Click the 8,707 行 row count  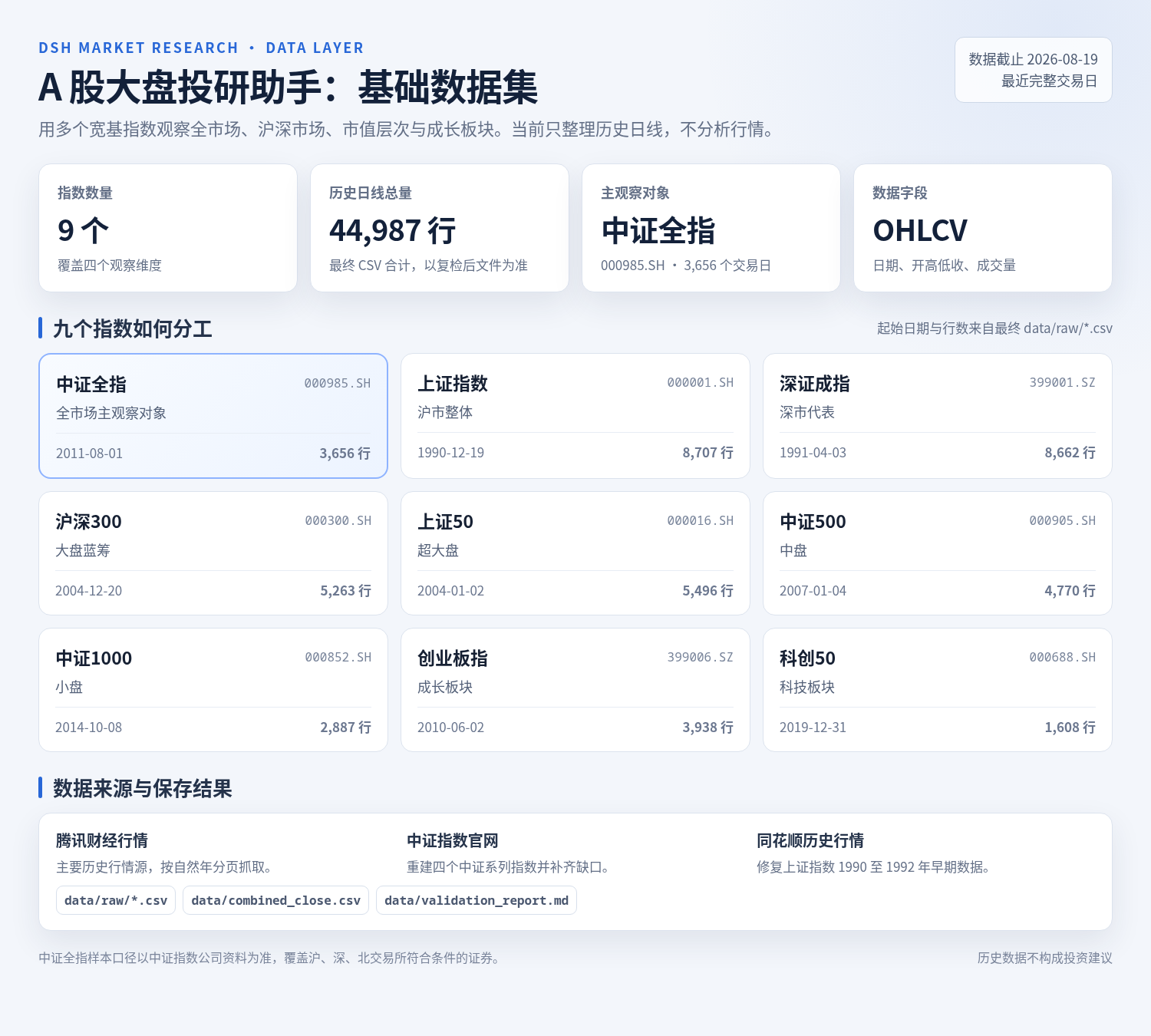point(707,453)
